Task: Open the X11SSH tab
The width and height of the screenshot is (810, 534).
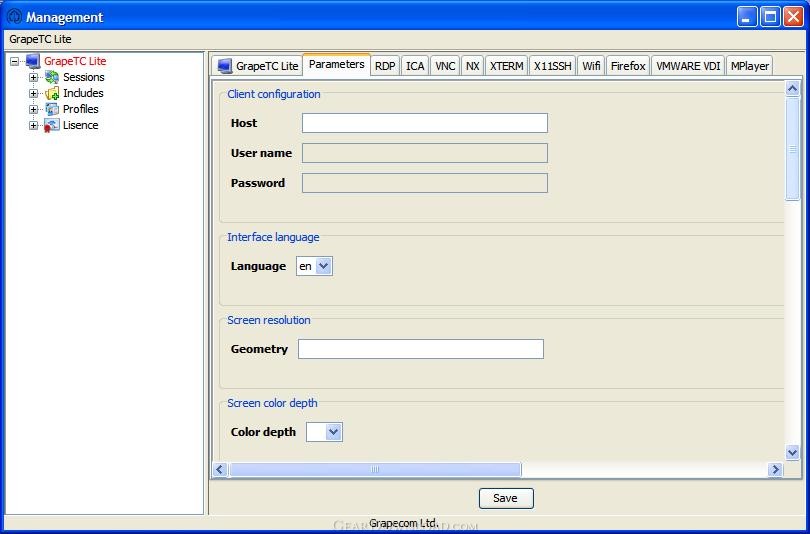Action: pos(552,66)
